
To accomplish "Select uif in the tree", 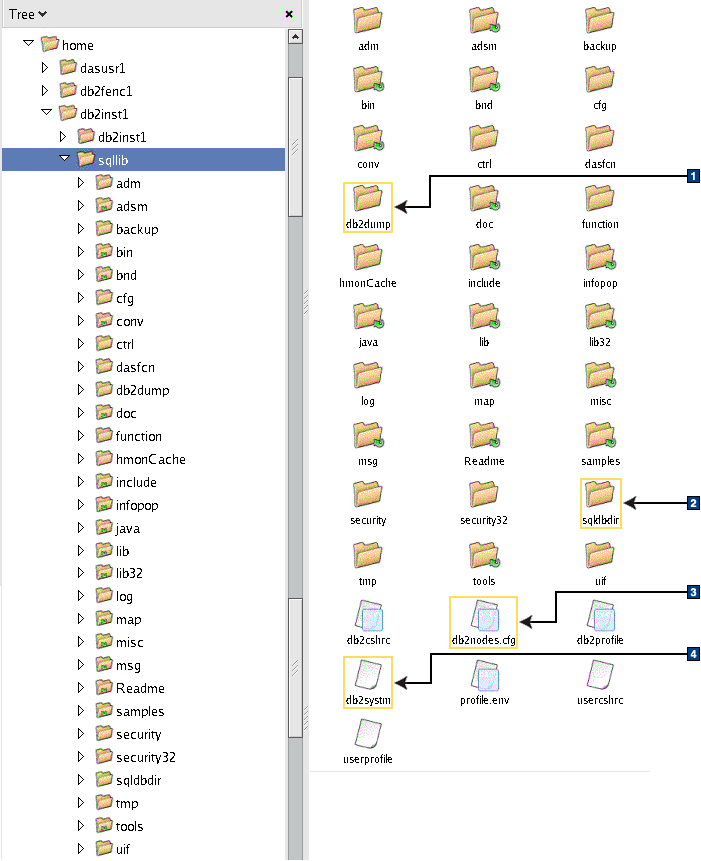I will click(x=123, y=849).
